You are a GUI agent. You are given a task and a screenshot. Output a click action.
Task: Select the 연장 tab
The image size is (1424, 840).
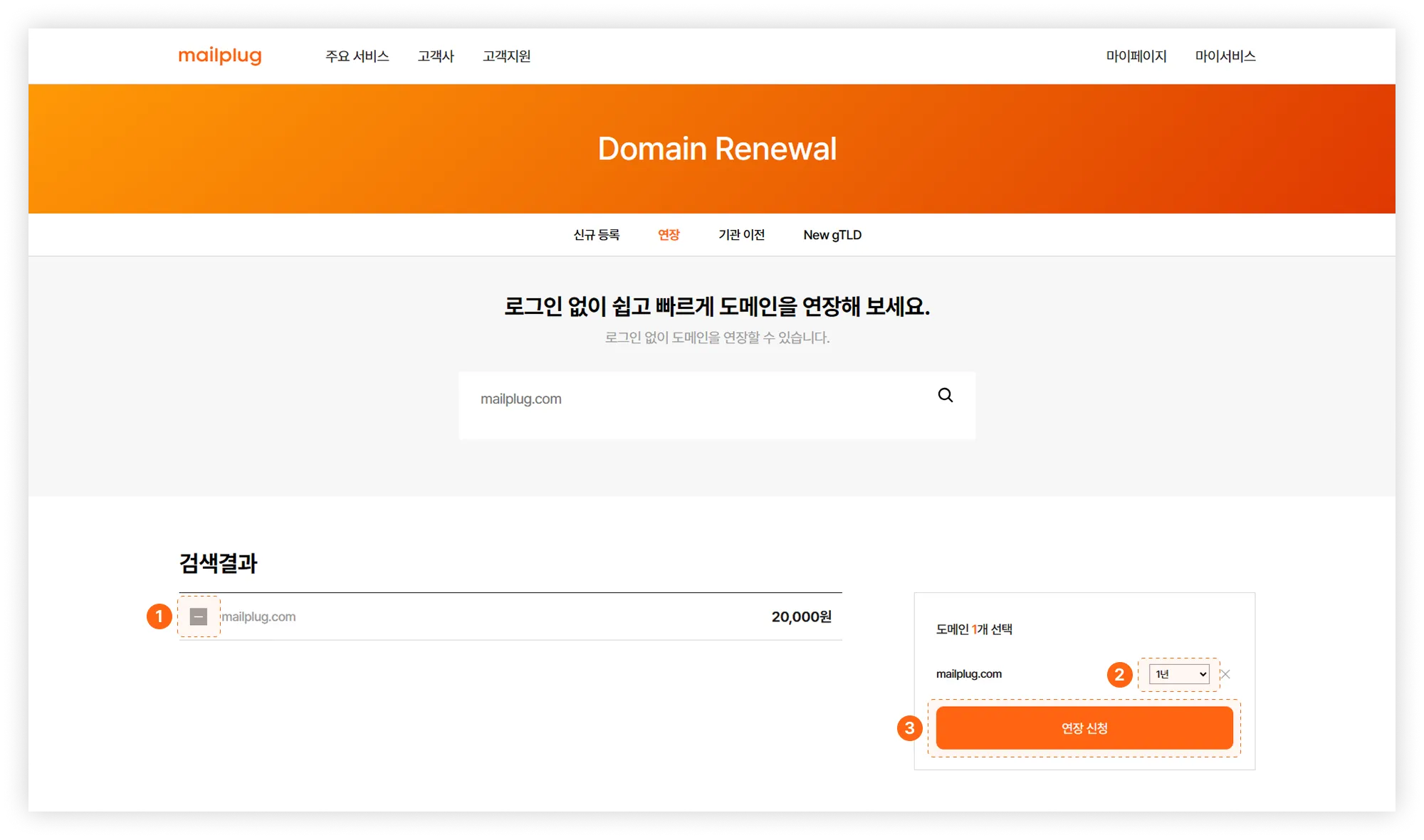point(669,235)
